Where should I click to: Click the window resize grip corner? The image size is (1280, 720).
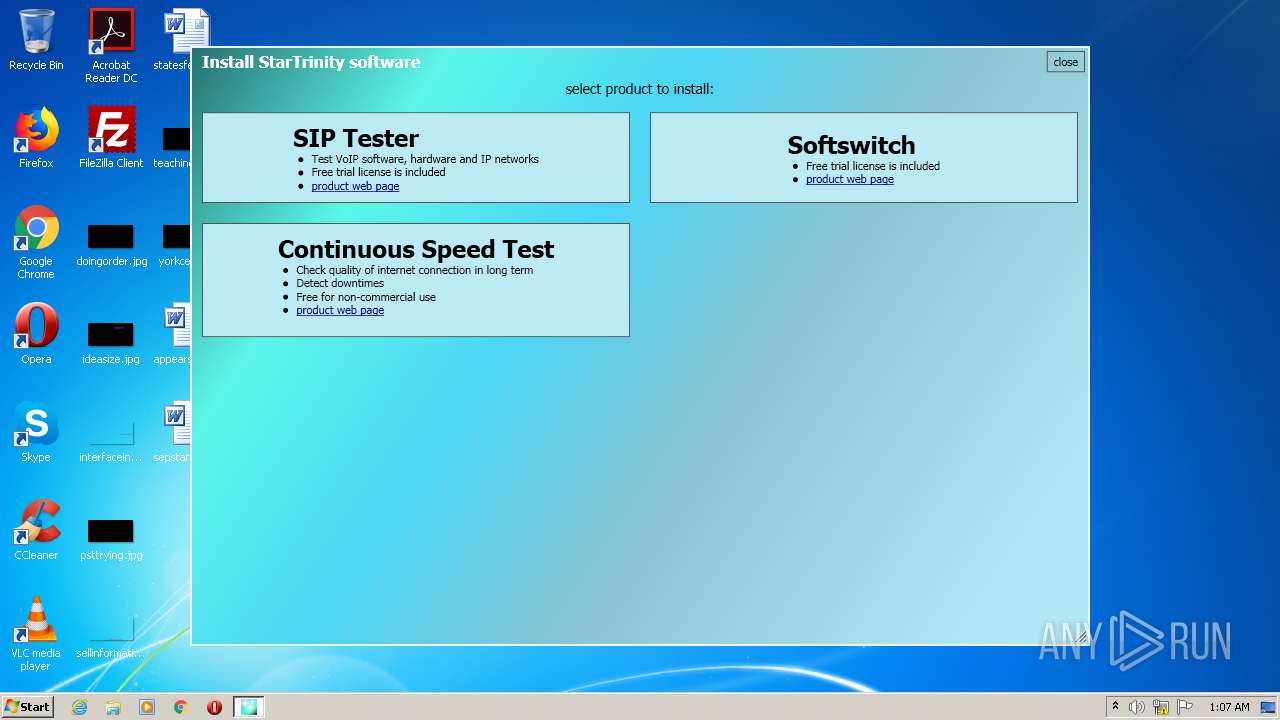1081,637
